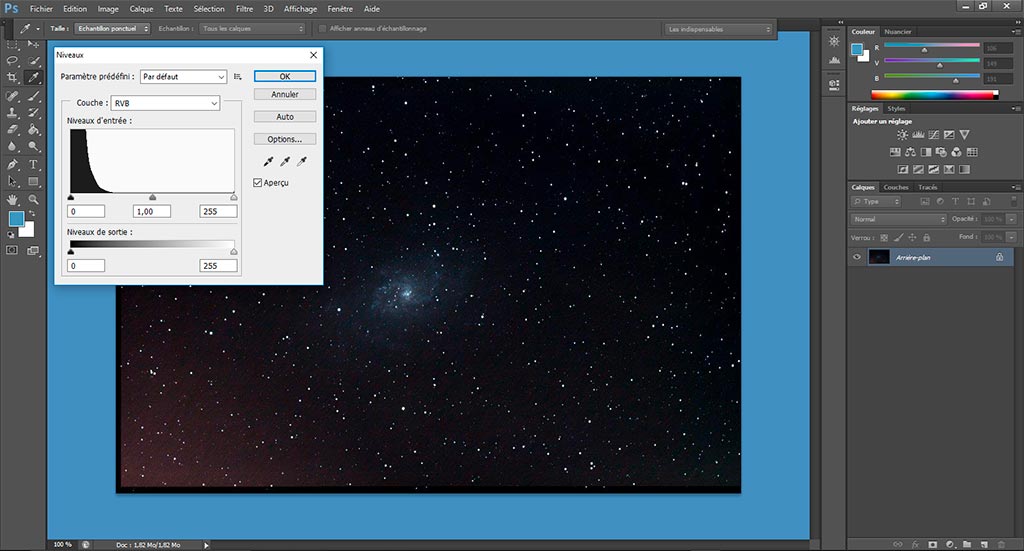
Task: Select the History Brush tool
Action: (x=33, y=112)
